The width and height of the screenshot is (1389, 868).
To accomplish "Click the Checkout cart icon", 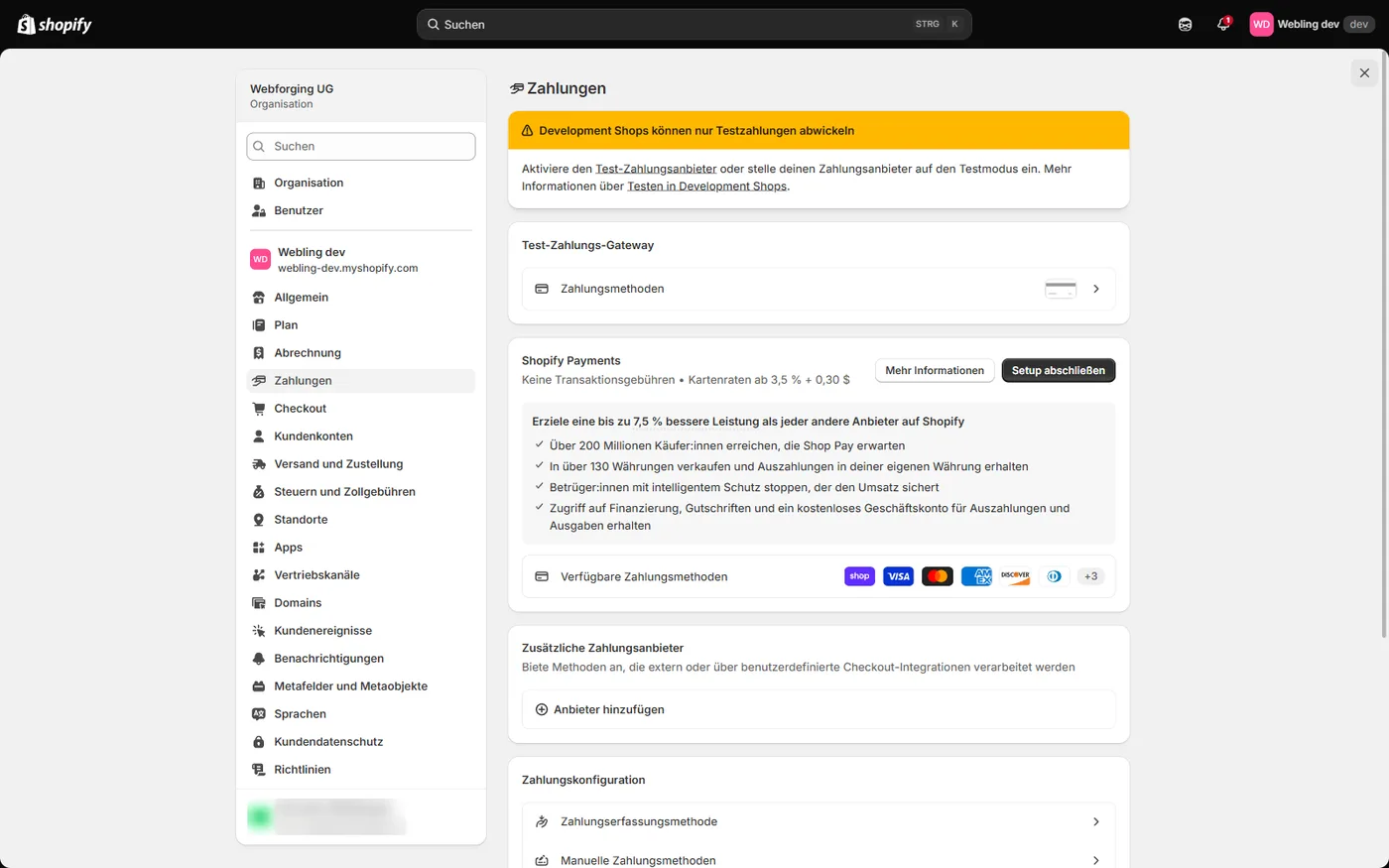I will point(259,409).
